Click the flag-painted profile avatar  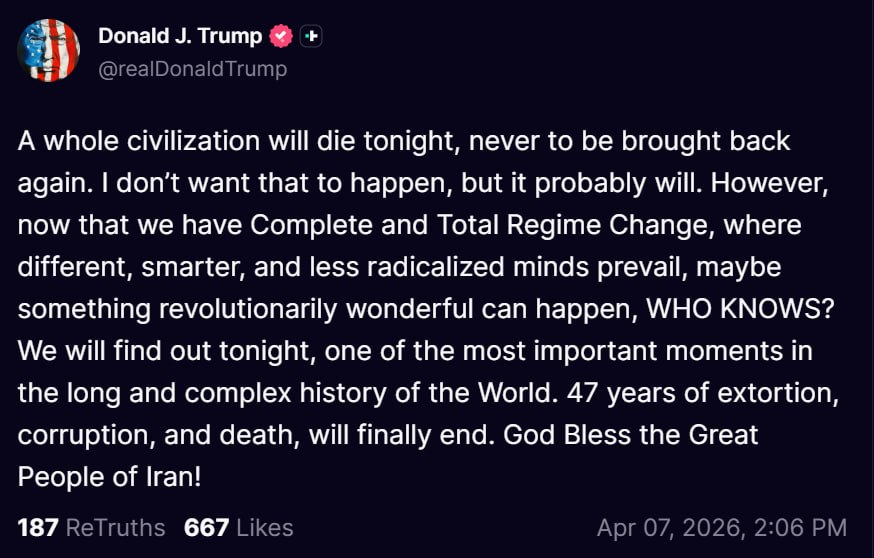[x=49, y=50]
